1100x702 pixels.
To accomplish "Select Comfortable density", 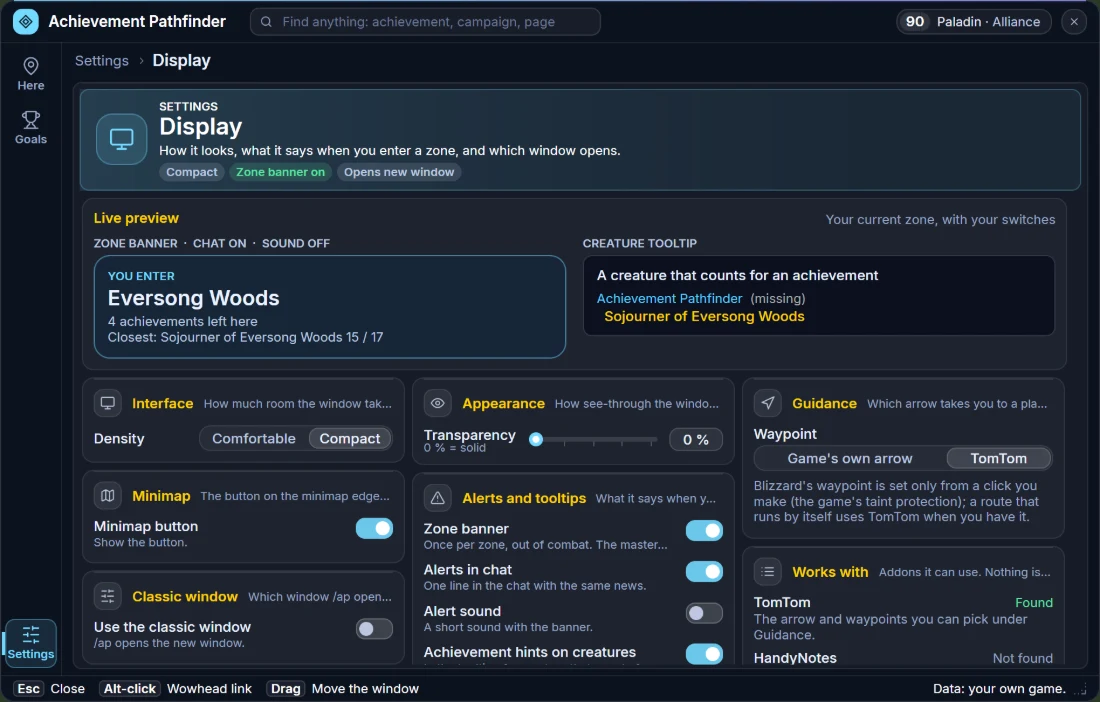I will [254, 438].
